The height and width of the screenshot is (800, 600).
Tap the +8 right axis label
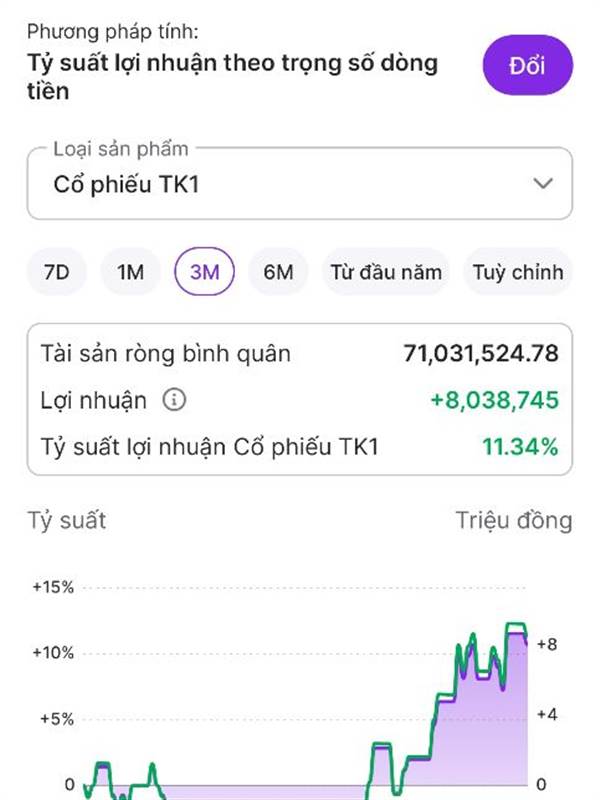click(546, 645)
